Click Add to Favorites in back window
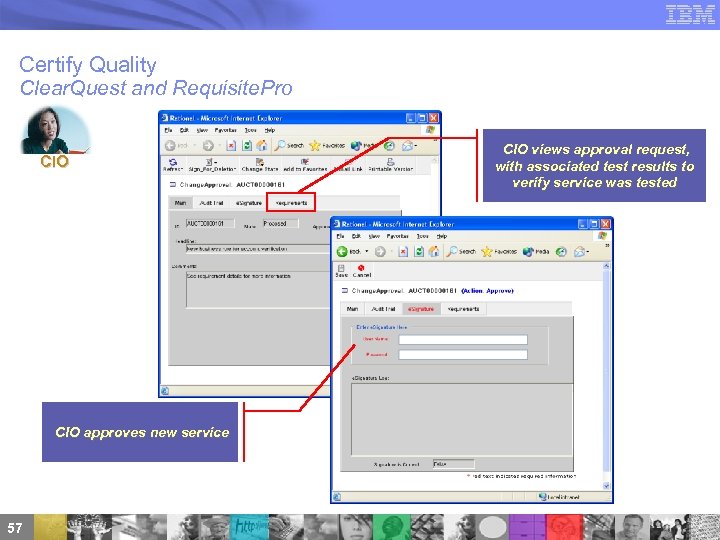This screenshot has width=720, height=540. pyautogui.click(x=305, y=165)
